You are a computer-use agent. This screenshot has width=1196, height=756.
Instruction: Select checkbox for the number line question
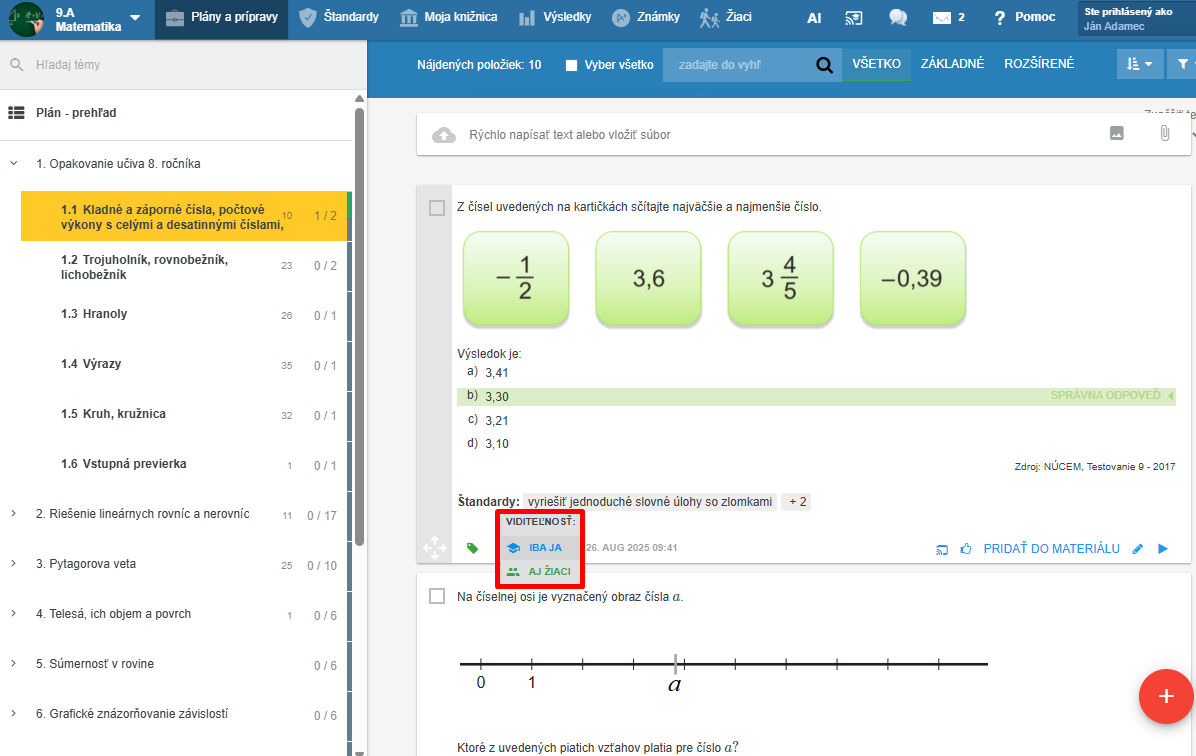[437, 597]
